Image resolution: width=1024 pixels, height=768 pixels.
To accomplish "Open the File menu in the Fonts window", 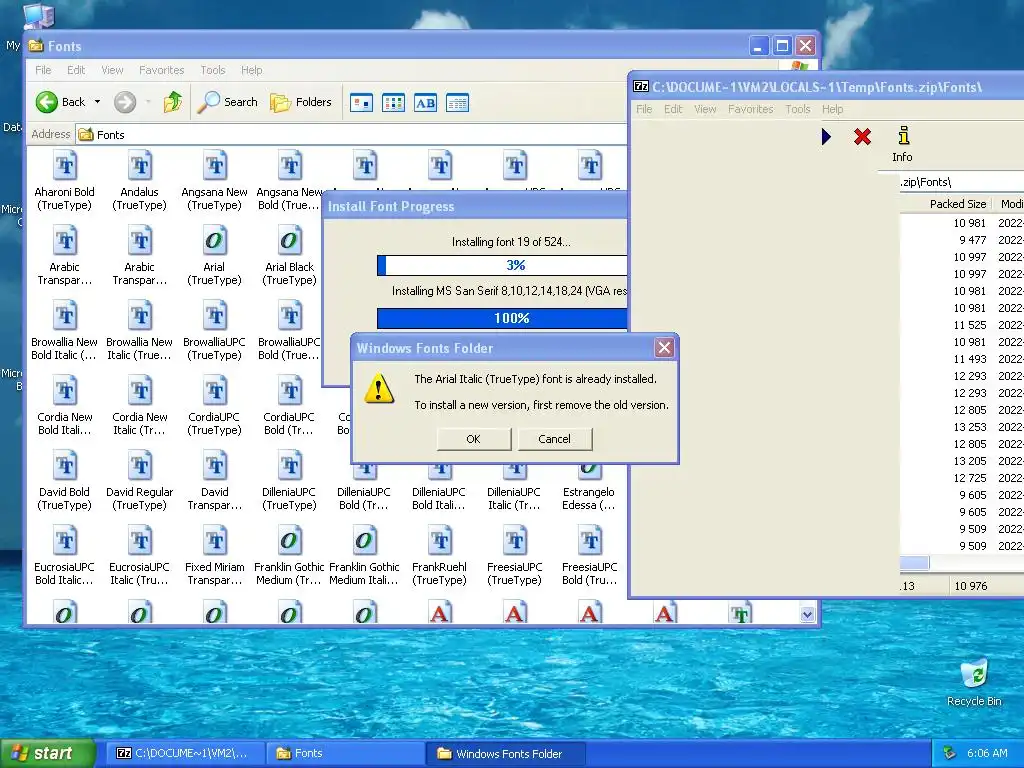I will 43,70.
